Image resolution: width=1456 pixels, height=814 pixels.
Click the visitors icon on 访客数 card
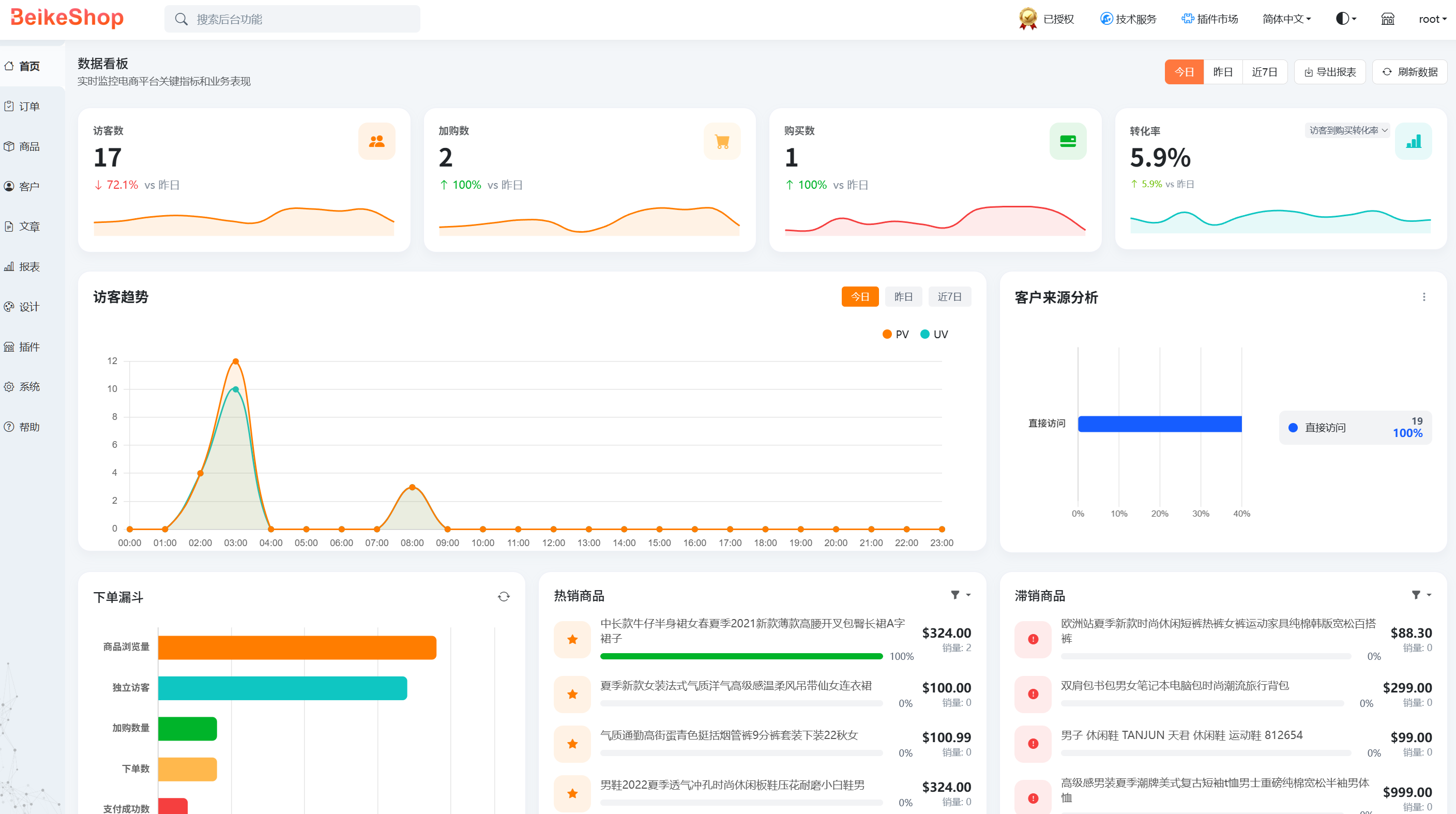pyautogui.click(x=376, y=141)
